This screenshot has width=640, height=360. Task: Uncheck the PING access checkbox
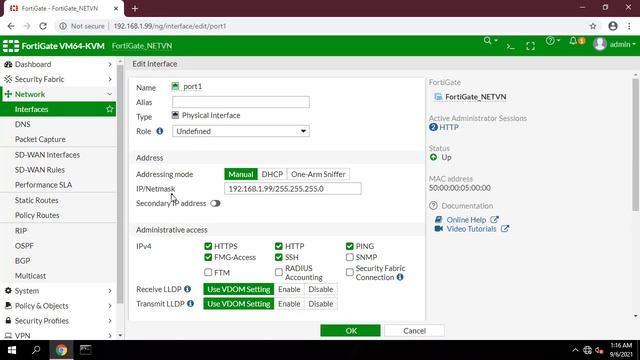pyautogui.click(x=349, y=246)
